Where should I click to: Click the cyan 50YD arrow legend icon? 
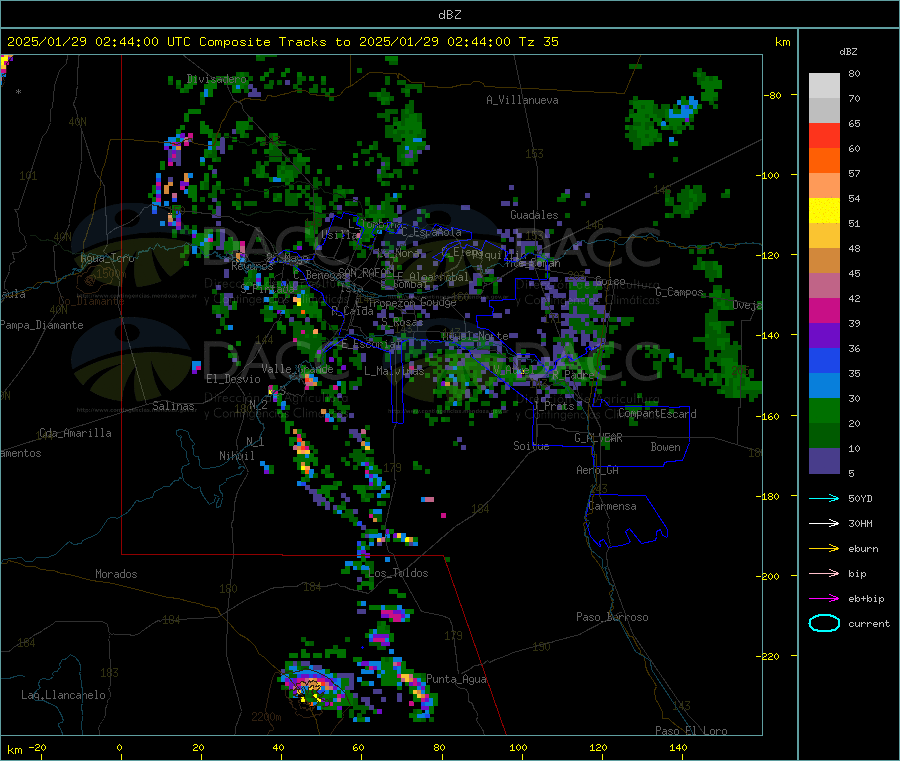click(824, 498)
